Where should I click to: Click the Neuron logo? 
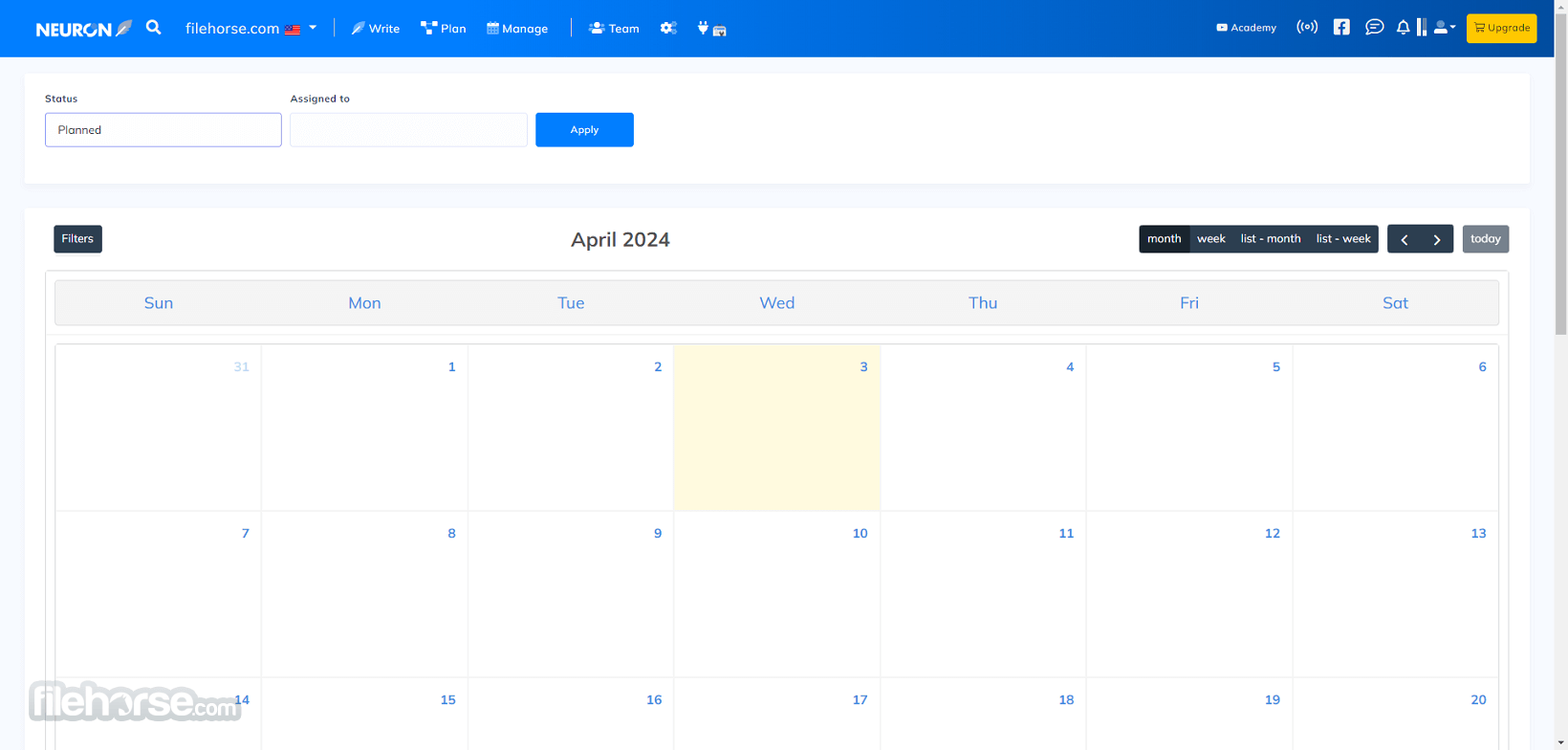coord(83,29)
